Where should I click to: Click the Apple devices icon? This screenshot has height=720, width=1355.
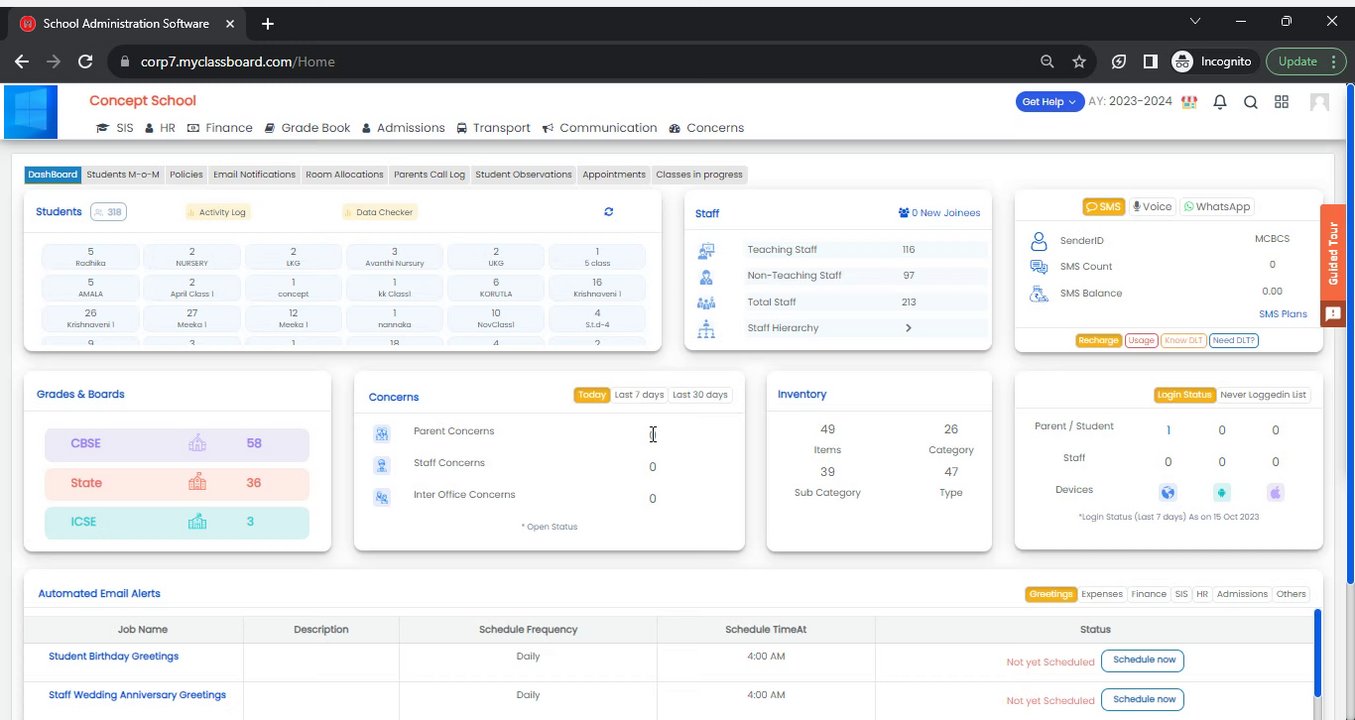click(x=1275, y=492)
